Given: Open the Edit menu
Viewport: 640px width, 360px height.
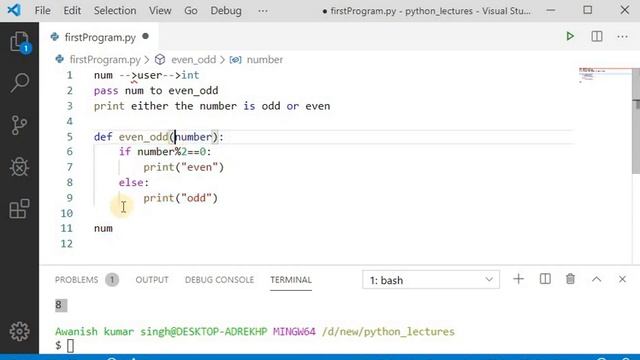Looking at the screenshot, I should pos(72,11).
